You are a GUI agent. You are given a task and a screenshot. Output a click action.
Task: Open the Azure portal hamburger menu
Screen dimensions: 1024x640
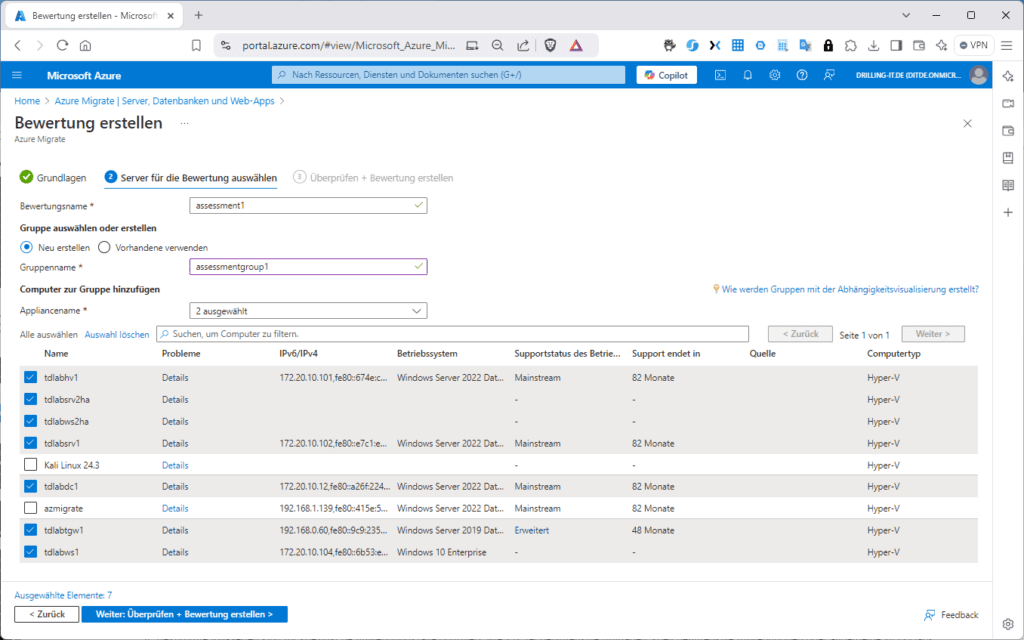[17, 75]
